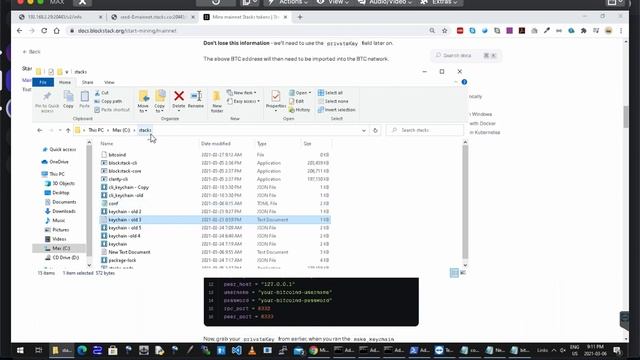Open the Windows Start button
Image resolution: width=640 pixels, height=360 pixels.
(20, 350)
